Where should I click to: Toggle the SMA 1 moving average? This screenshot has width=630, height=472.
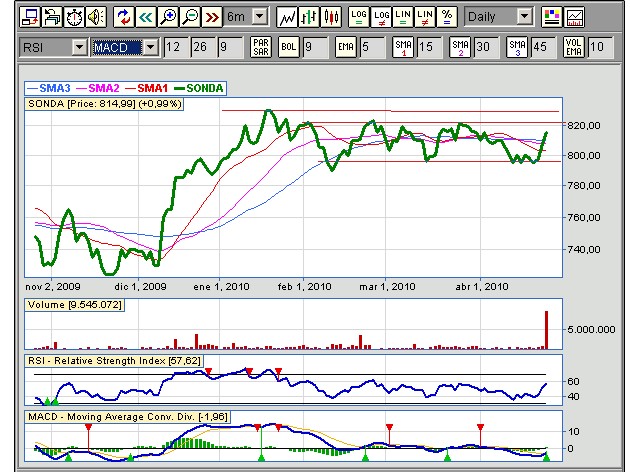pyautogui.click(x=402, y=47)
